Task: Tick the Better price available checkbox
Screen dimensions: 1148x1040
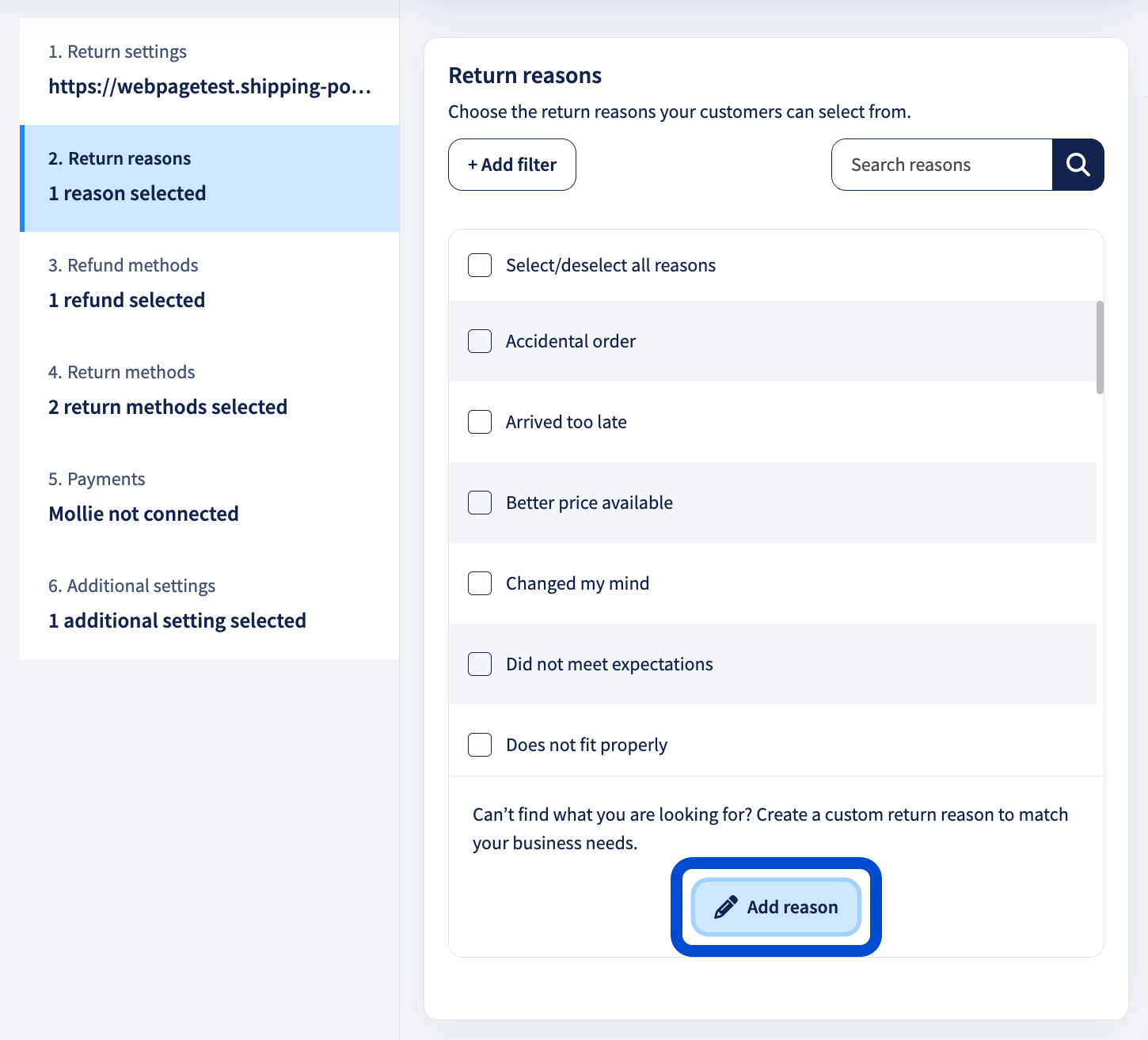Action: 480,503
